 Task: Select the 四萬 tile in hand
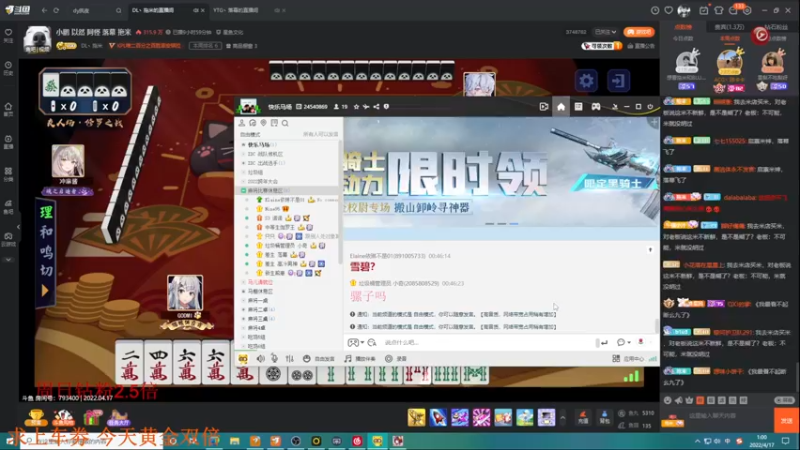click(x=158, y=364)
